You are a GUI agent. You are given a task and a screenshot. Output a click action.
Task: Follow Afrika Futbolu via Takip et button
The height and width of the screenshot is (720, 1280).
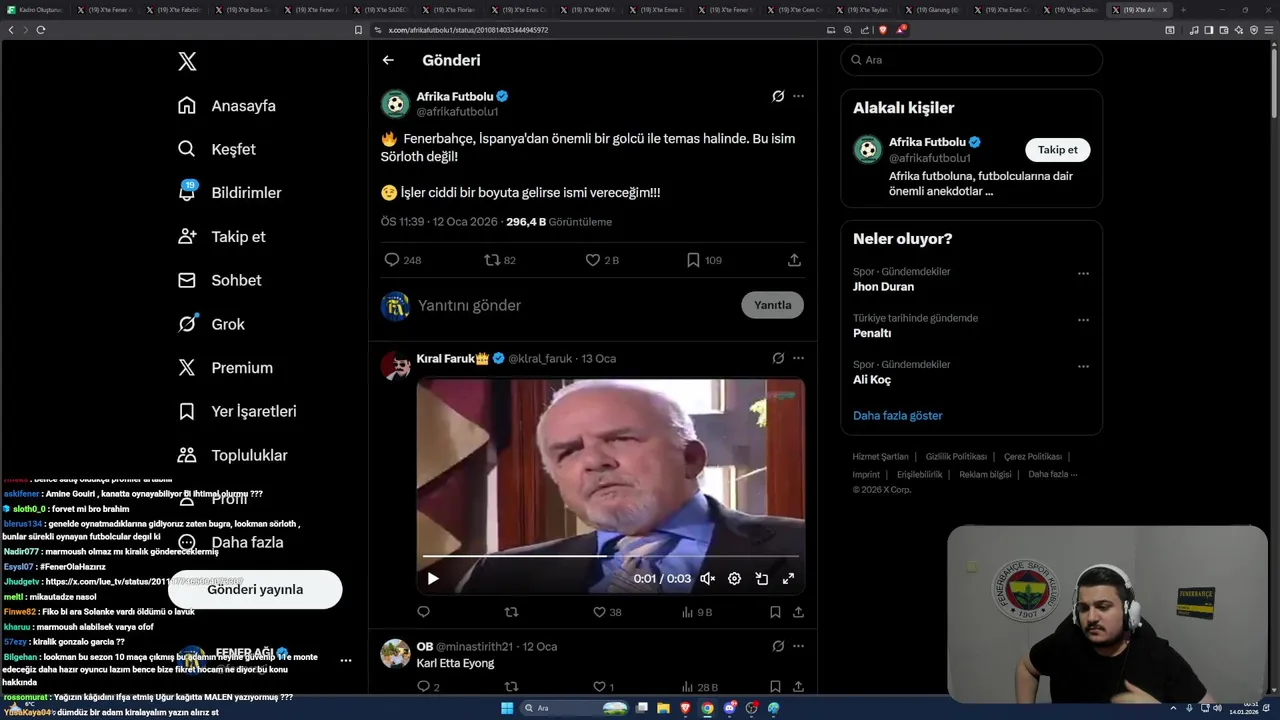tap(1057, 150)
